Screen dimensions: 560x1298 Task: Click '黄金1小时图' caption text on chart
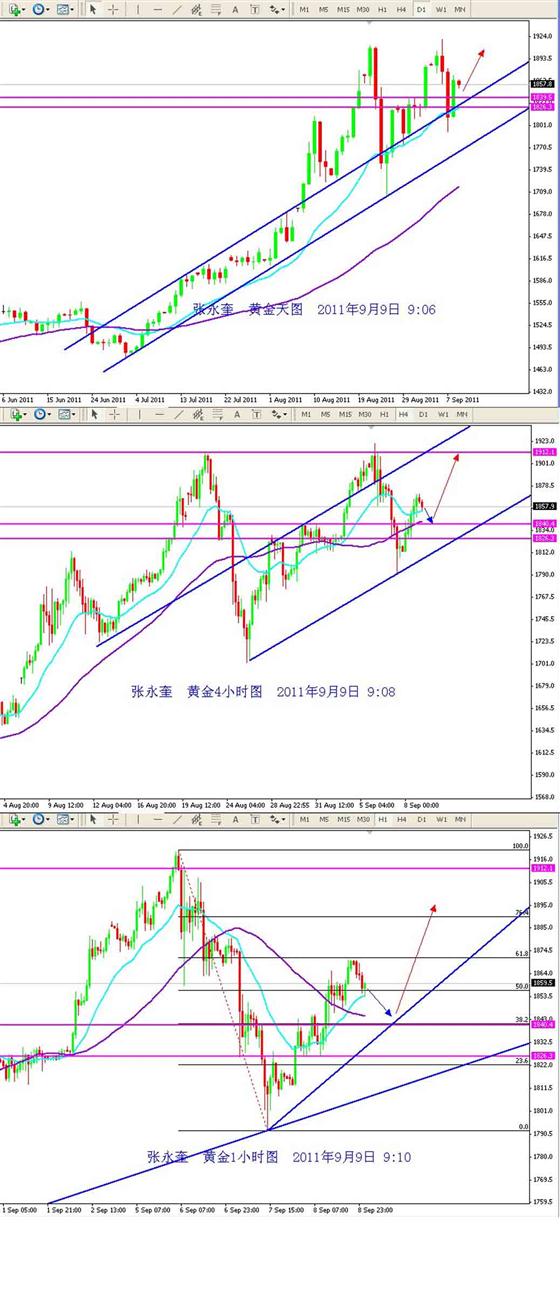pos(240,1157)
